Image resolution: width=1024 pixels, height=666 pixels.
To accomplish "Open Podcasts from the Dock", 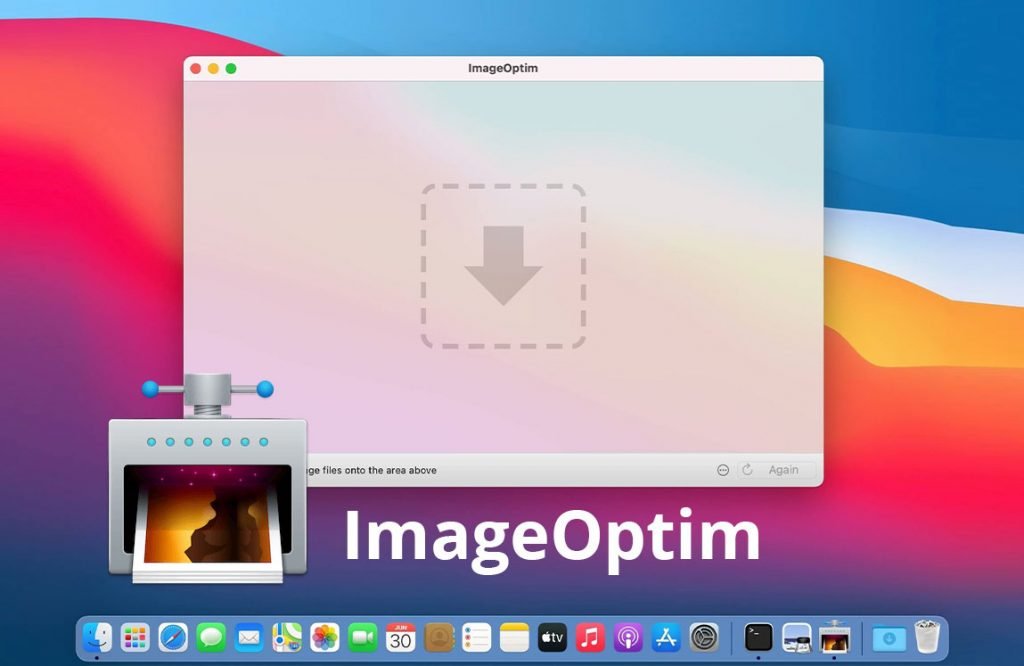I will pyautogui.click(x=628, y=637).
